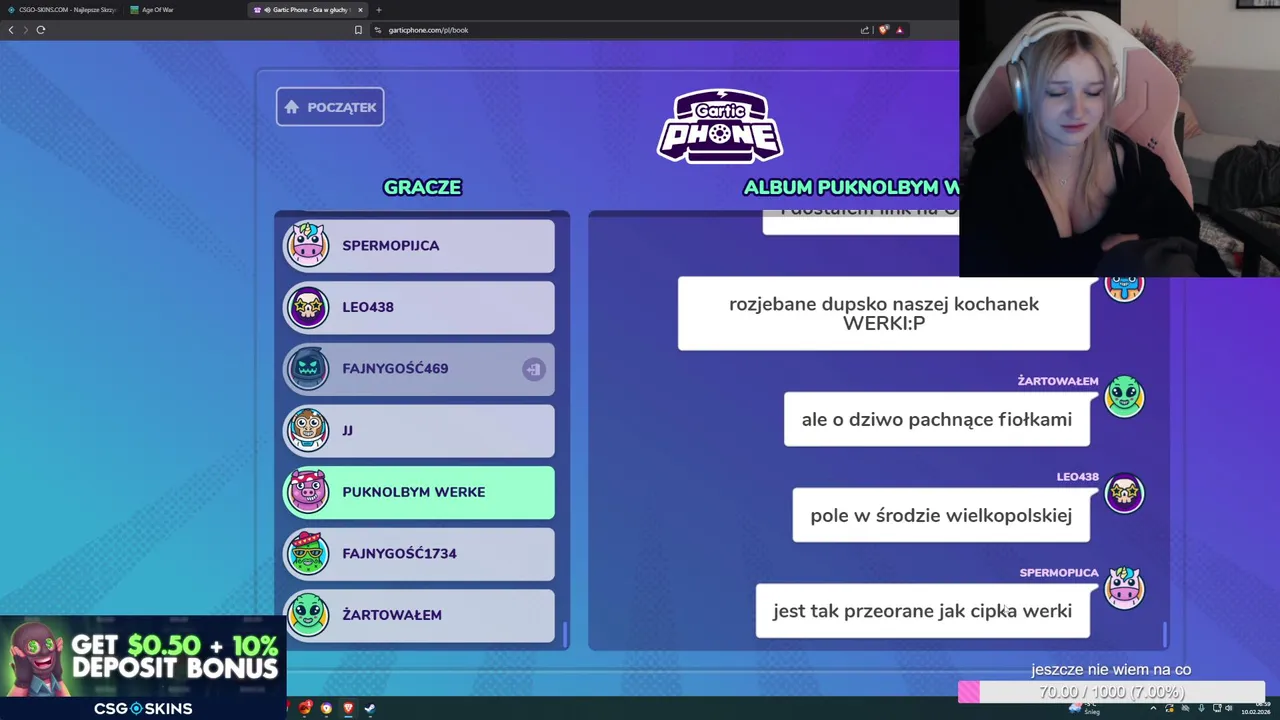This screenshot has width=1280, height=720.
Task: Select player PUKNOLBYM WERKE in the list
Action: click(419, 492)
